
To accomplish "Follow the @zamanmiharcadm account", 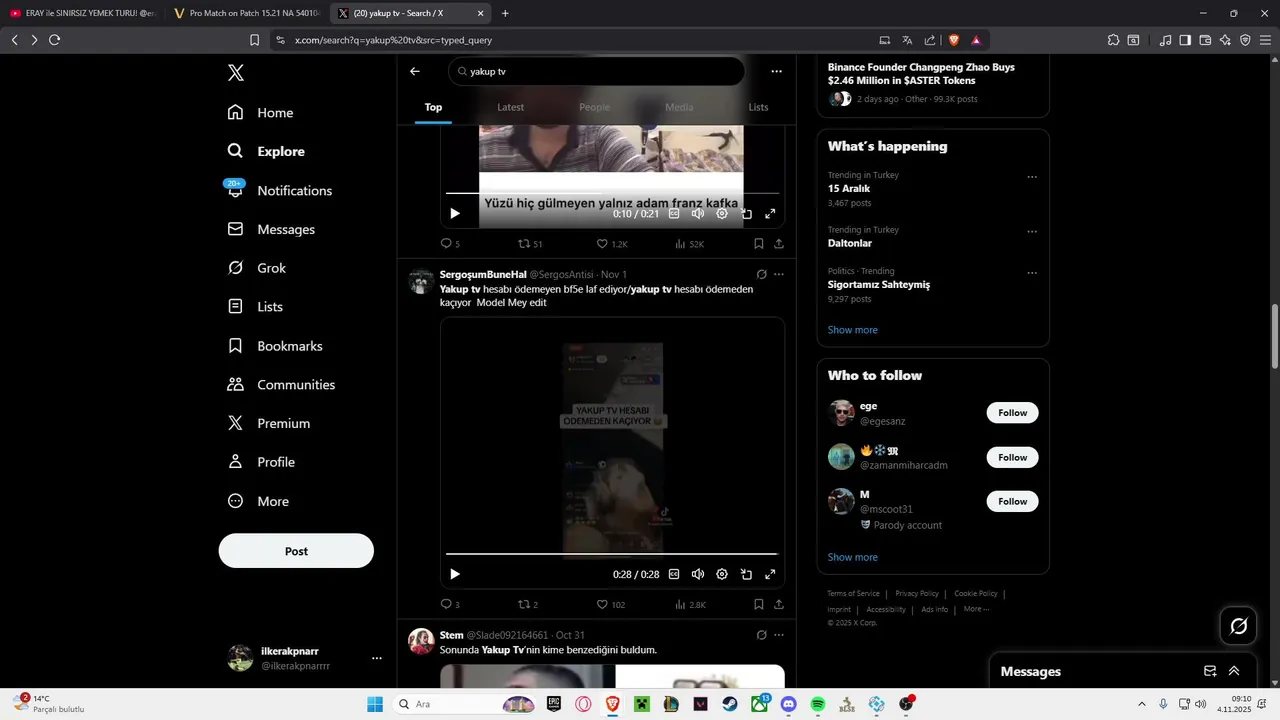I will (1012, 457).
